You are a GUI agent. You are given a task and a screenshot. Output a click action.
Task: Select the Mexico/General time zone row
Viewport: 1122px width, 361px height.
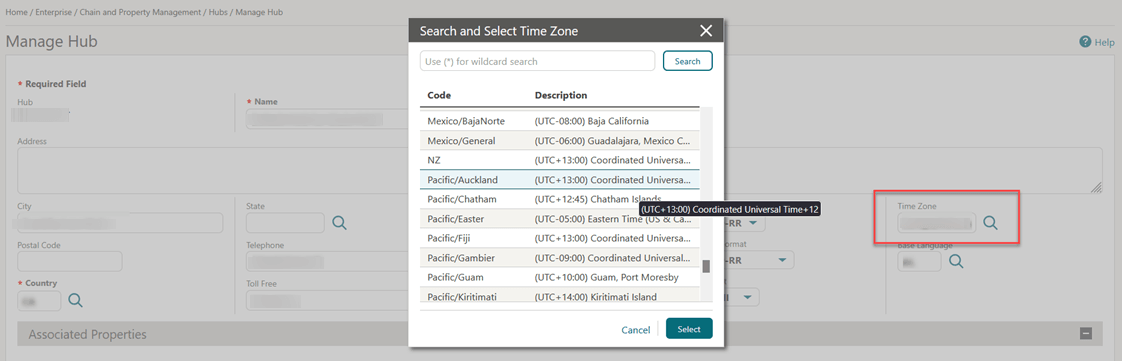tap(560, 140)
